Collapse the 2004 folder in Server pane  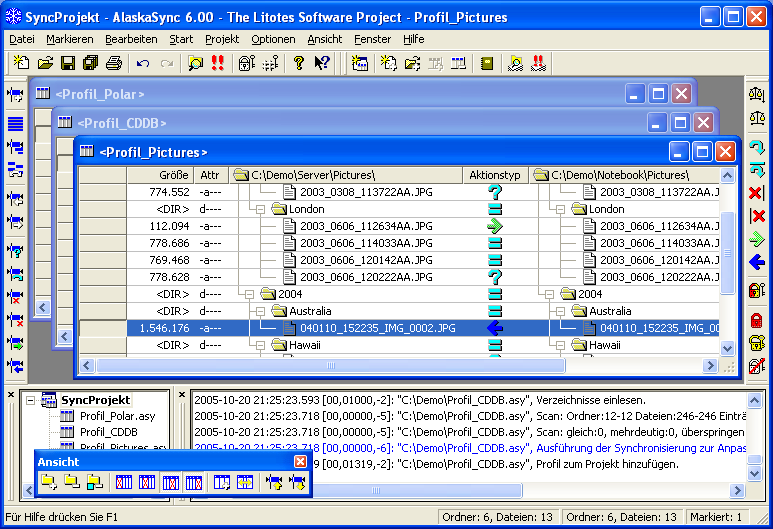pos(249,294)
